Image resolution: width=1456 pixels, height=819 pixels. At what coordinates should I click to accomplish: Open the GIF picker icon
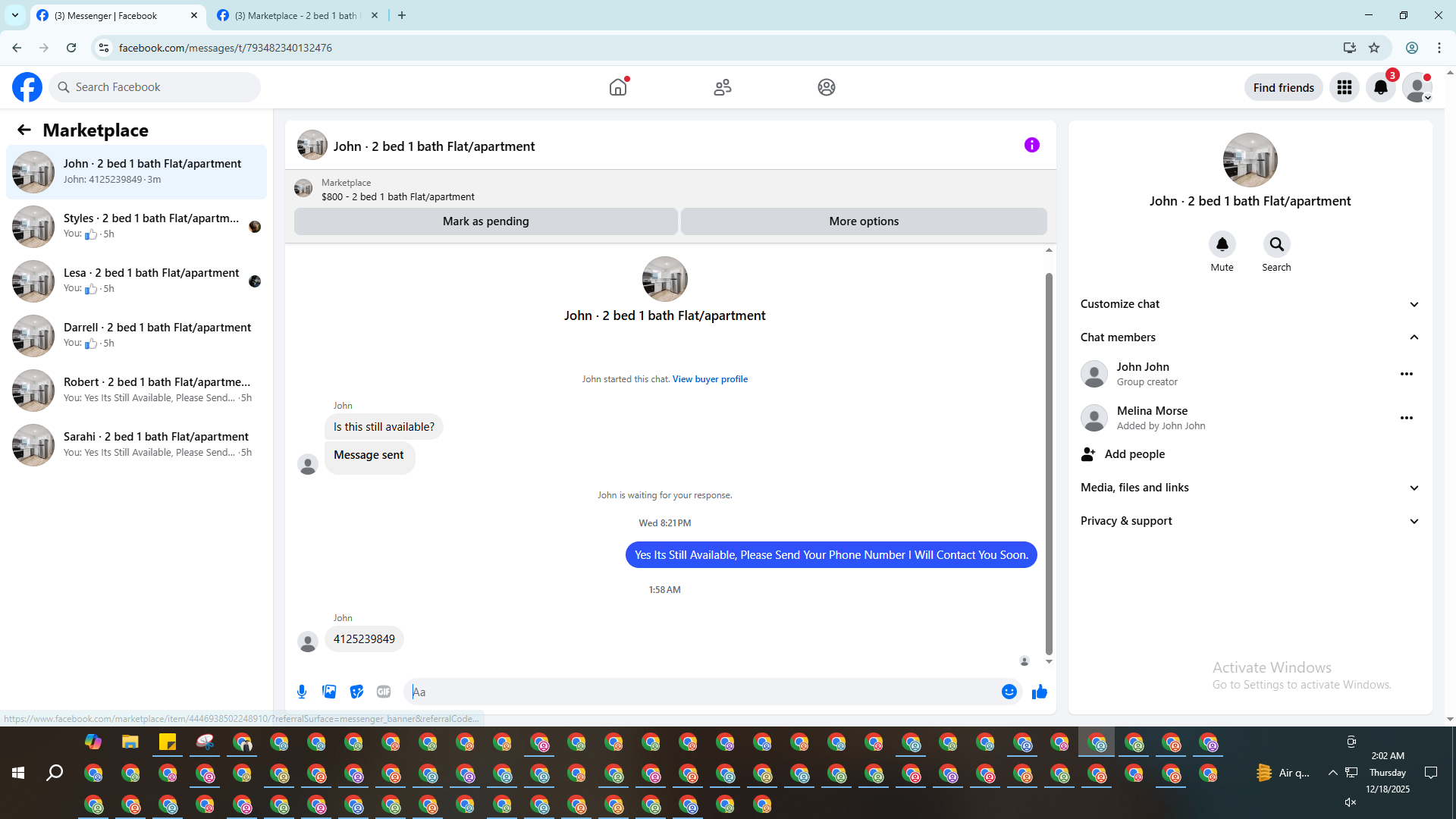point(384,692)
